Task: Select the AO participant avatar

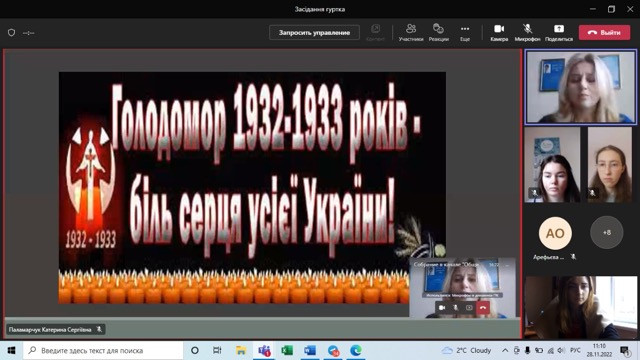Action: [x=555, y=233]
